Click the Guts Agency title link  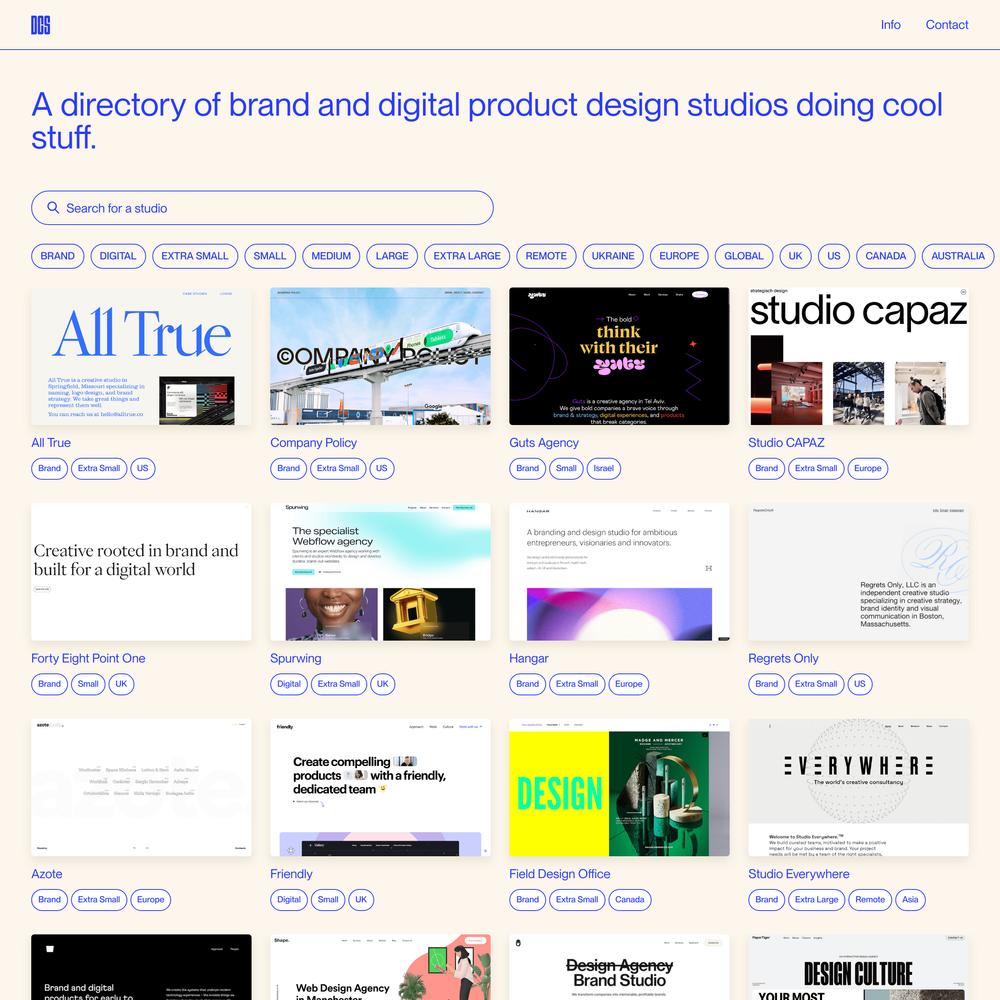click(544, 443)
